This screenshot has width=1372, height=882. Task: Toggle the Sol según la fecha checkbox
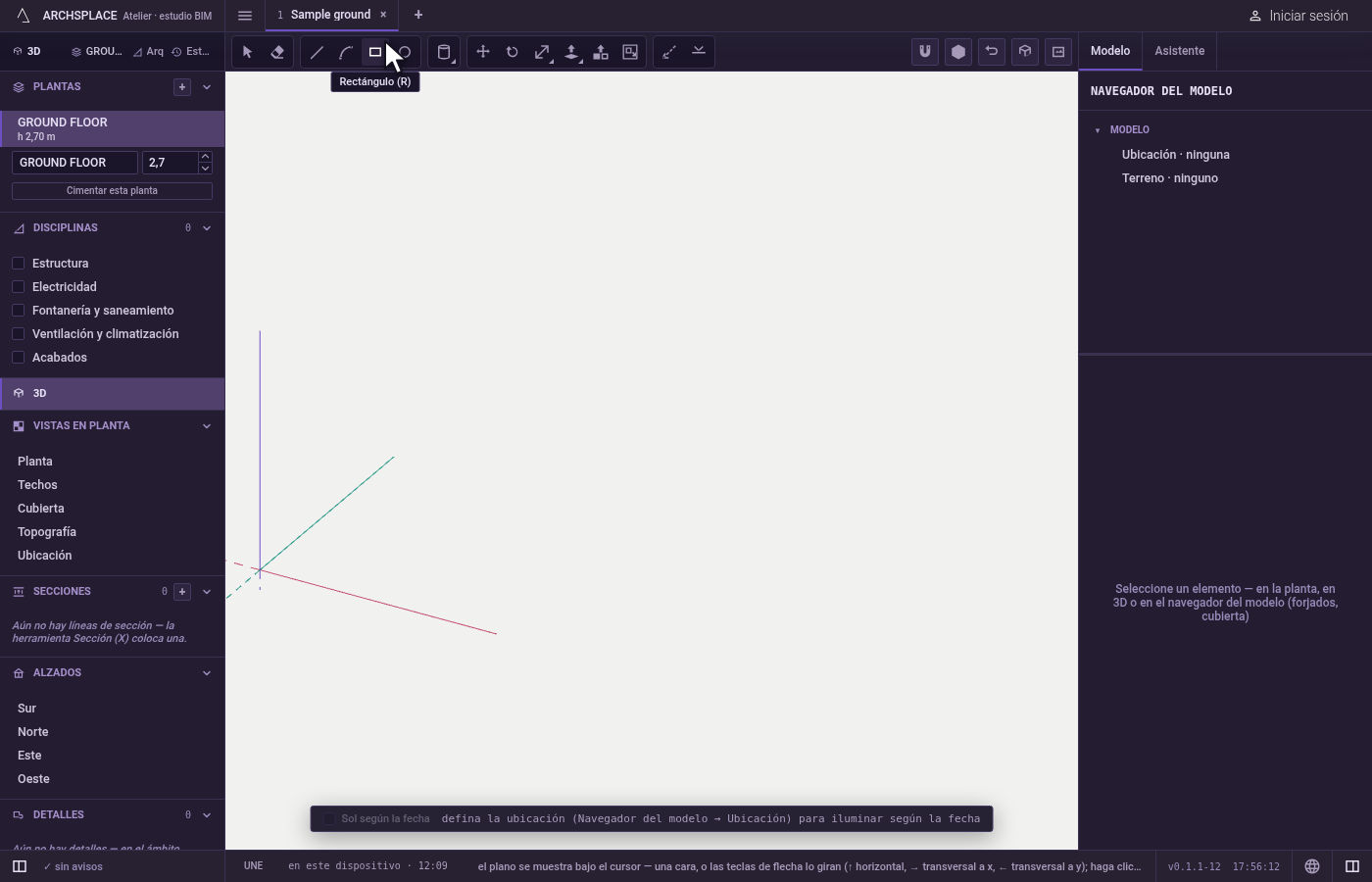pos(329,819)
